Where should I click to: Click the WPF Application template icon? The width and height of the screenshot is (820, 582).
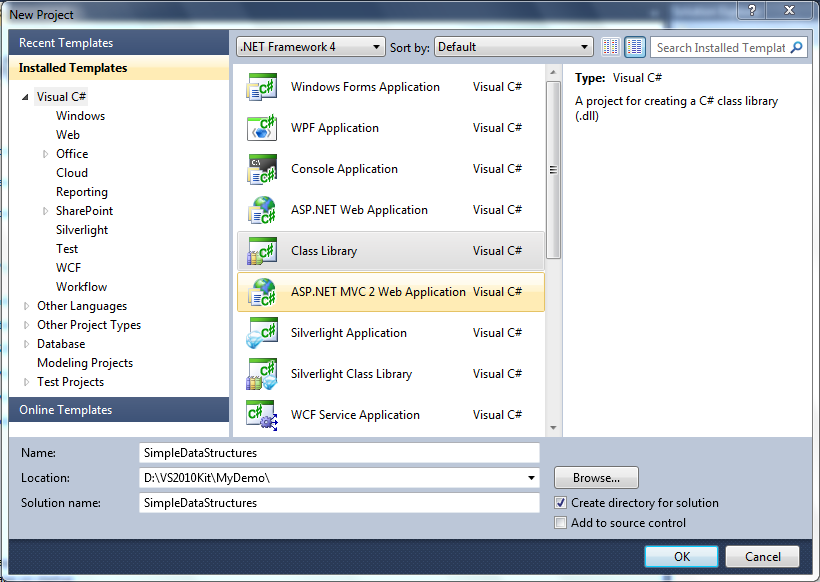261,128
